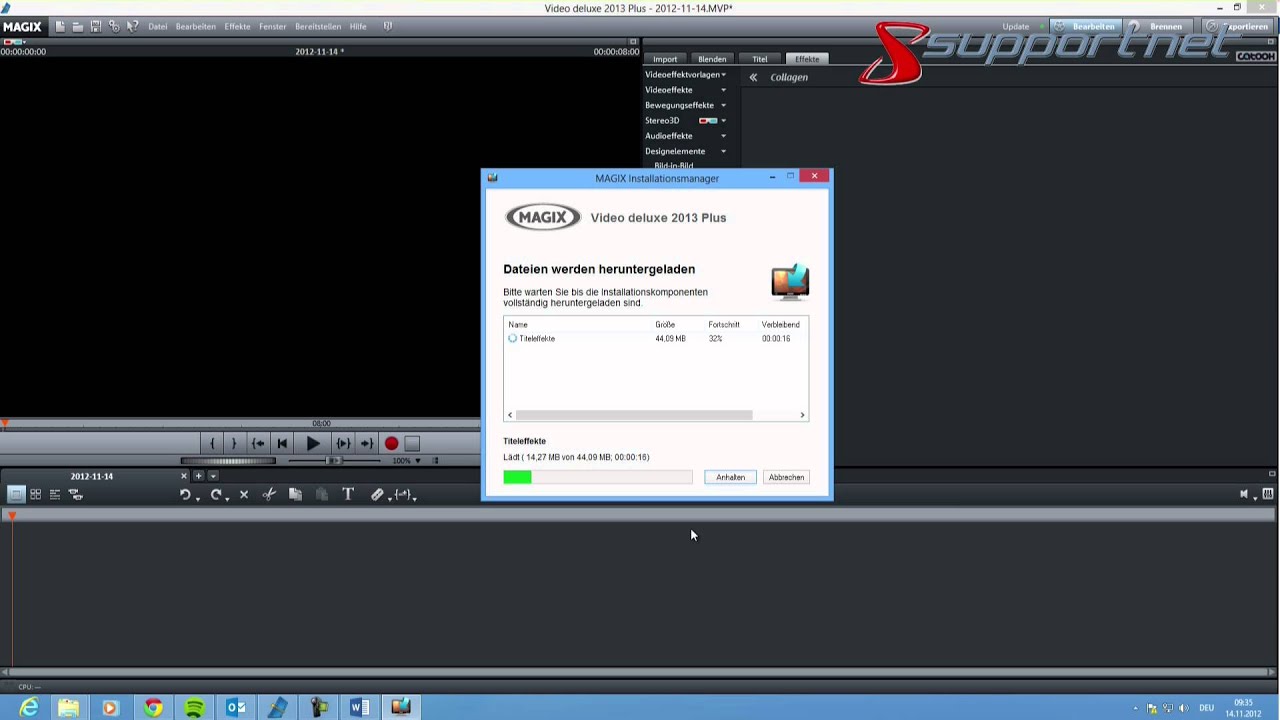Start playback with the Play button

(x=312, y=444)
